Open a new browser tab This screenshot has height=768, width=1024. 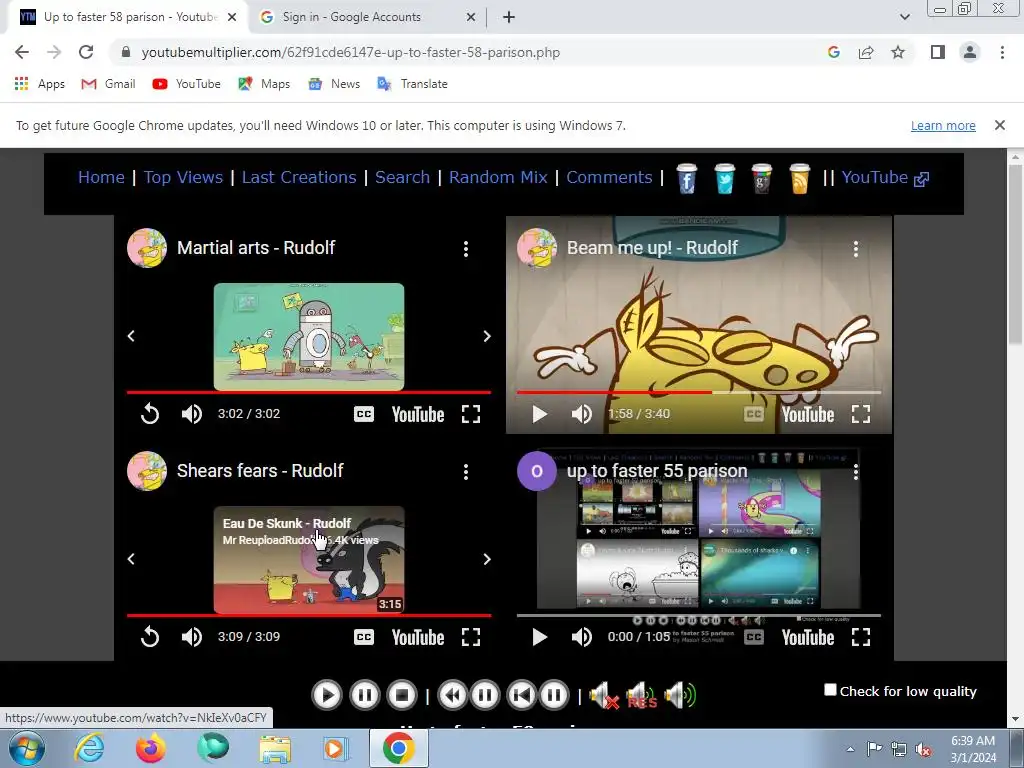pyautogui.click(x=509, y=17)
